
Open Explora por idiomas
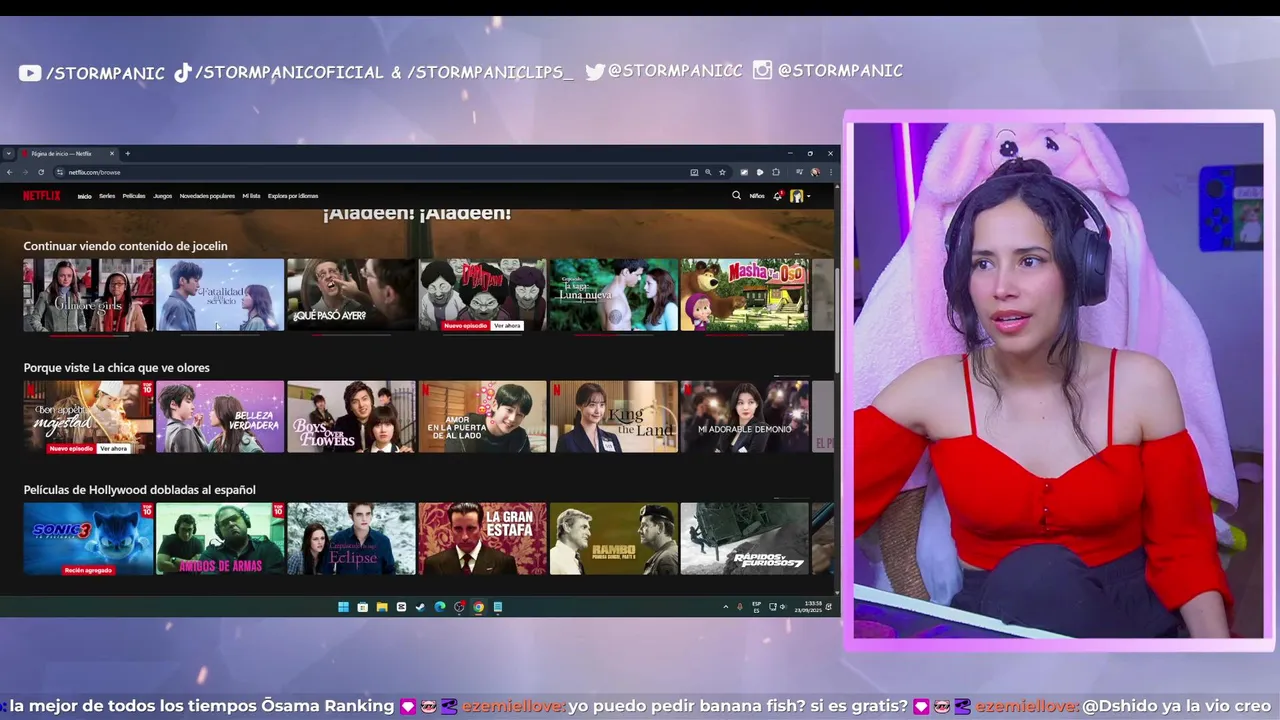coord(293,196)
